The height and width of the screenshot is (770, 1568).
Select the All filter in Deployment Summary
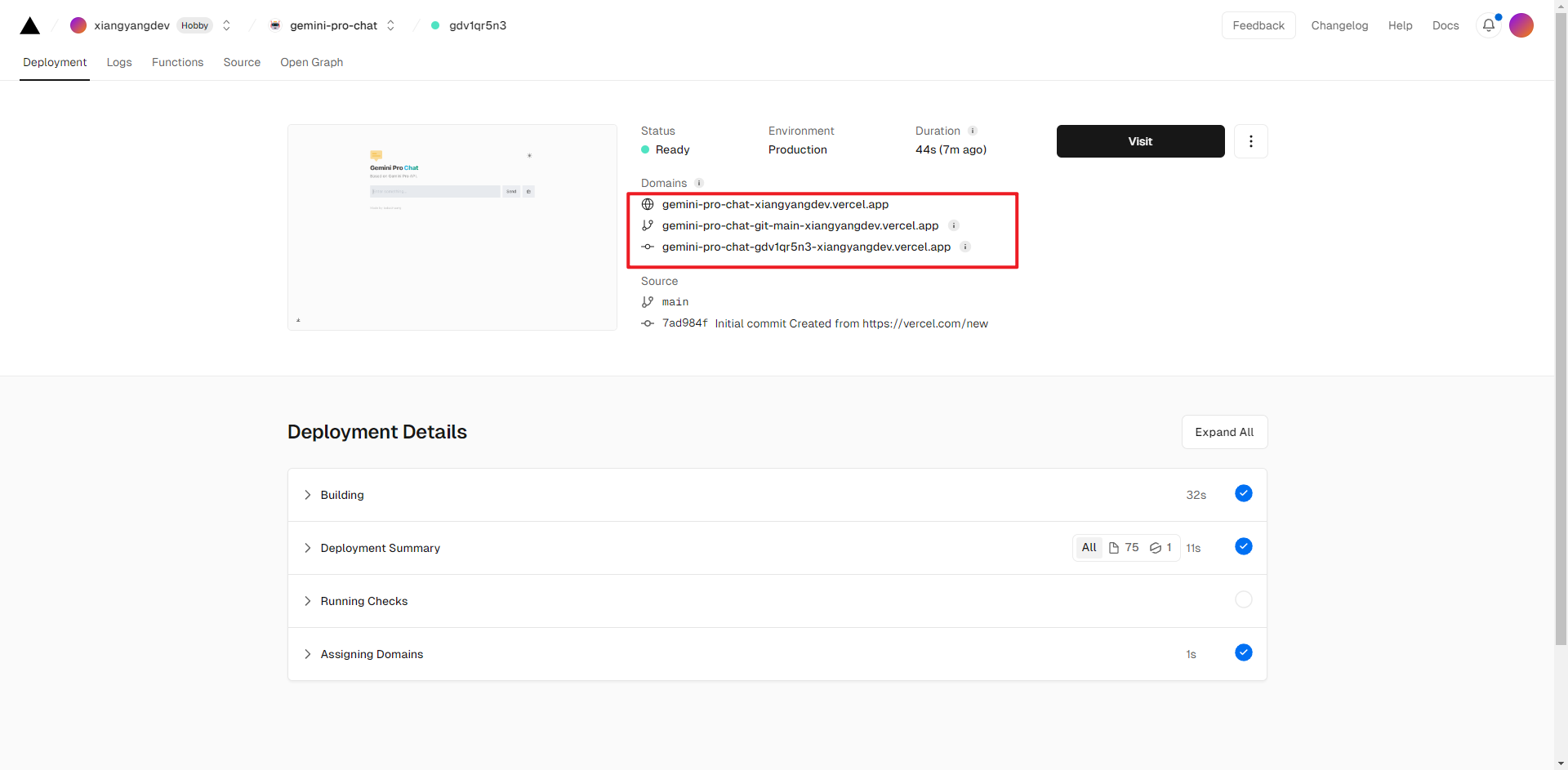1089,548
